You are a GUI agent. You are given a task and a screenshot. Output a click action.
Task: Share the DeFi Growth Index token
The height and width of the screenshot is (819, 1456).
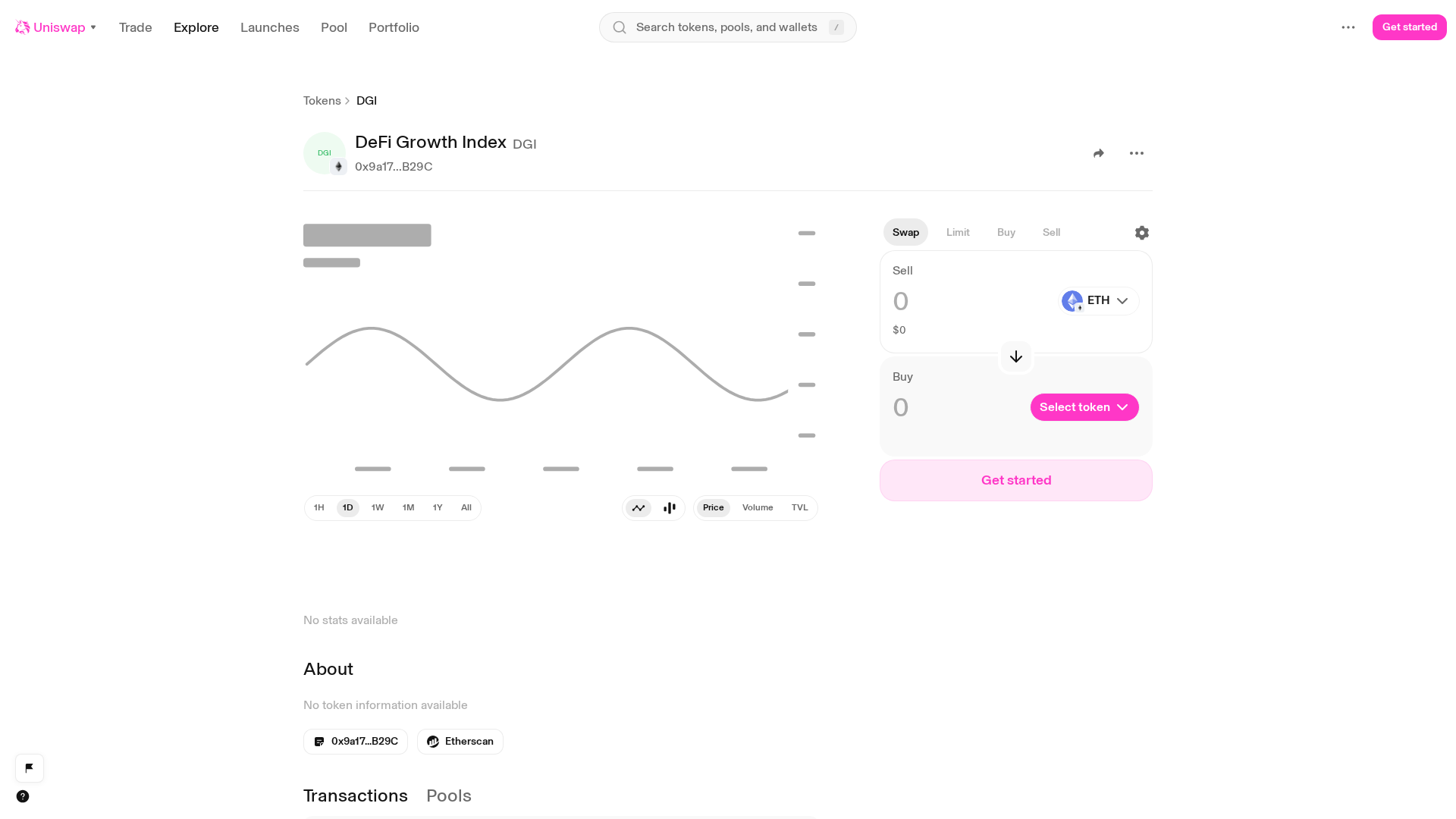coord(1099,153)
